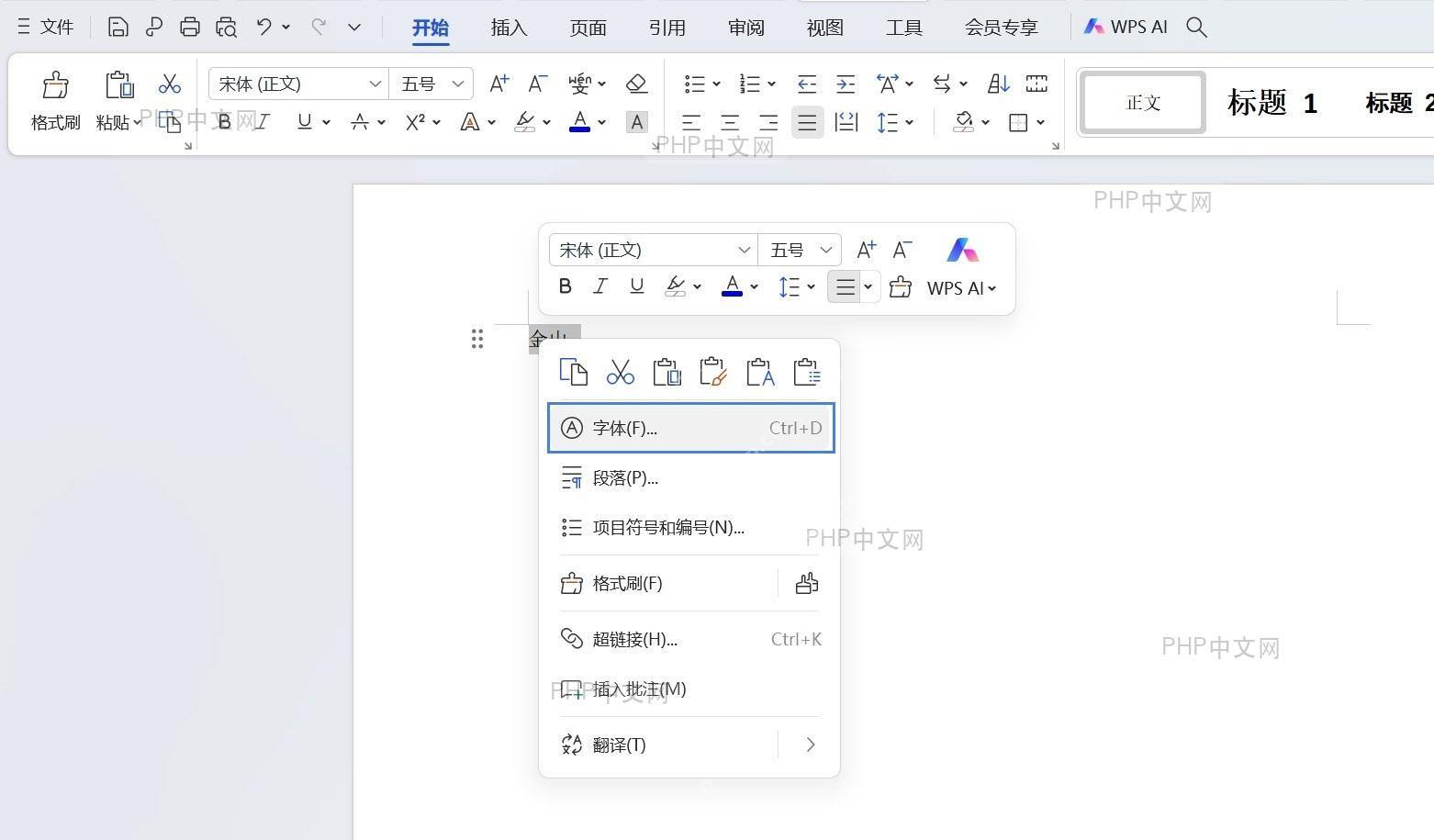Click the Undo arrow icon
1434x840 pixels.
point(264,27)
